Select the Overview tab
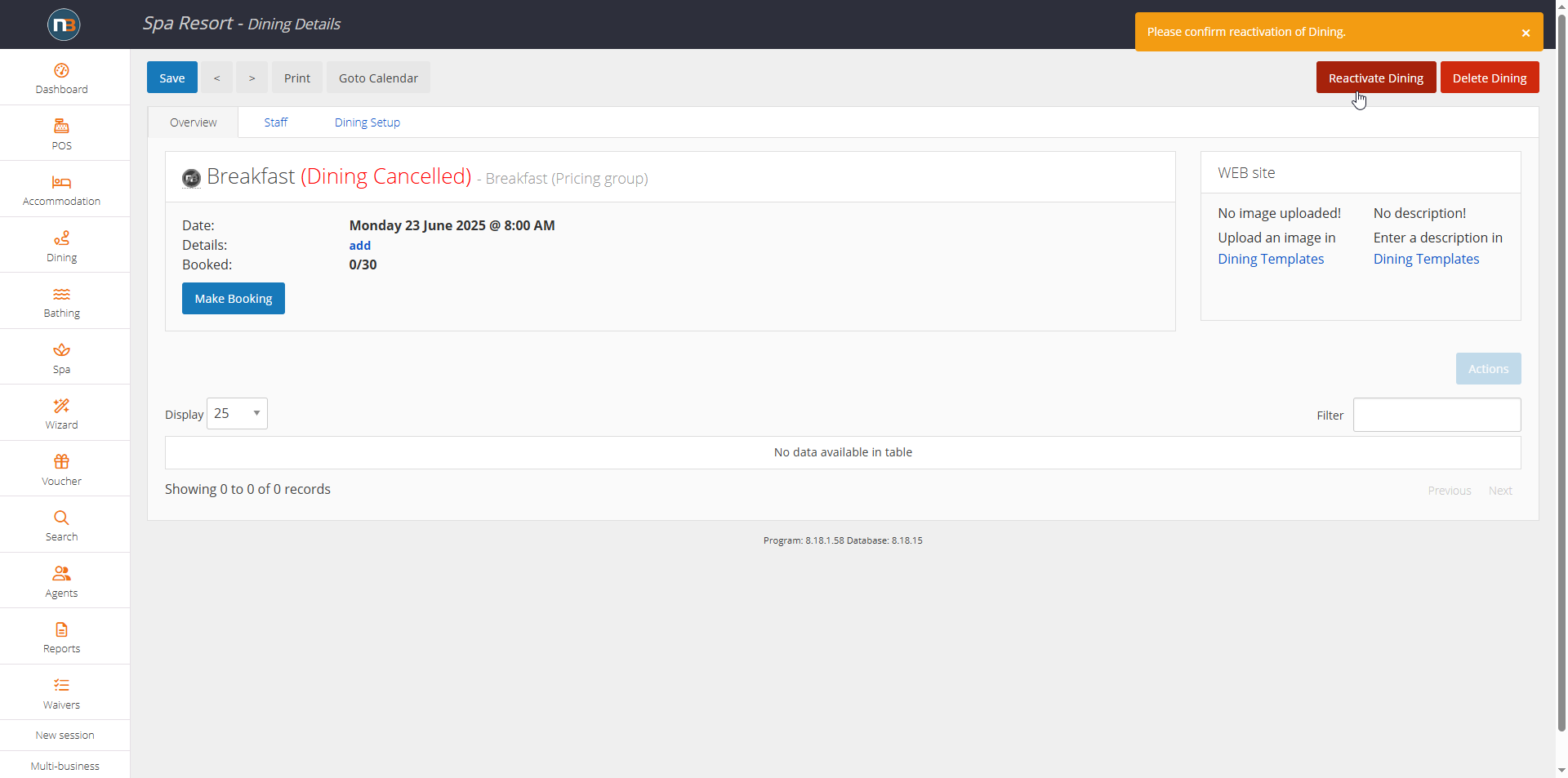The height and width of the screenshot is (778, 1568). pos(194,122)
